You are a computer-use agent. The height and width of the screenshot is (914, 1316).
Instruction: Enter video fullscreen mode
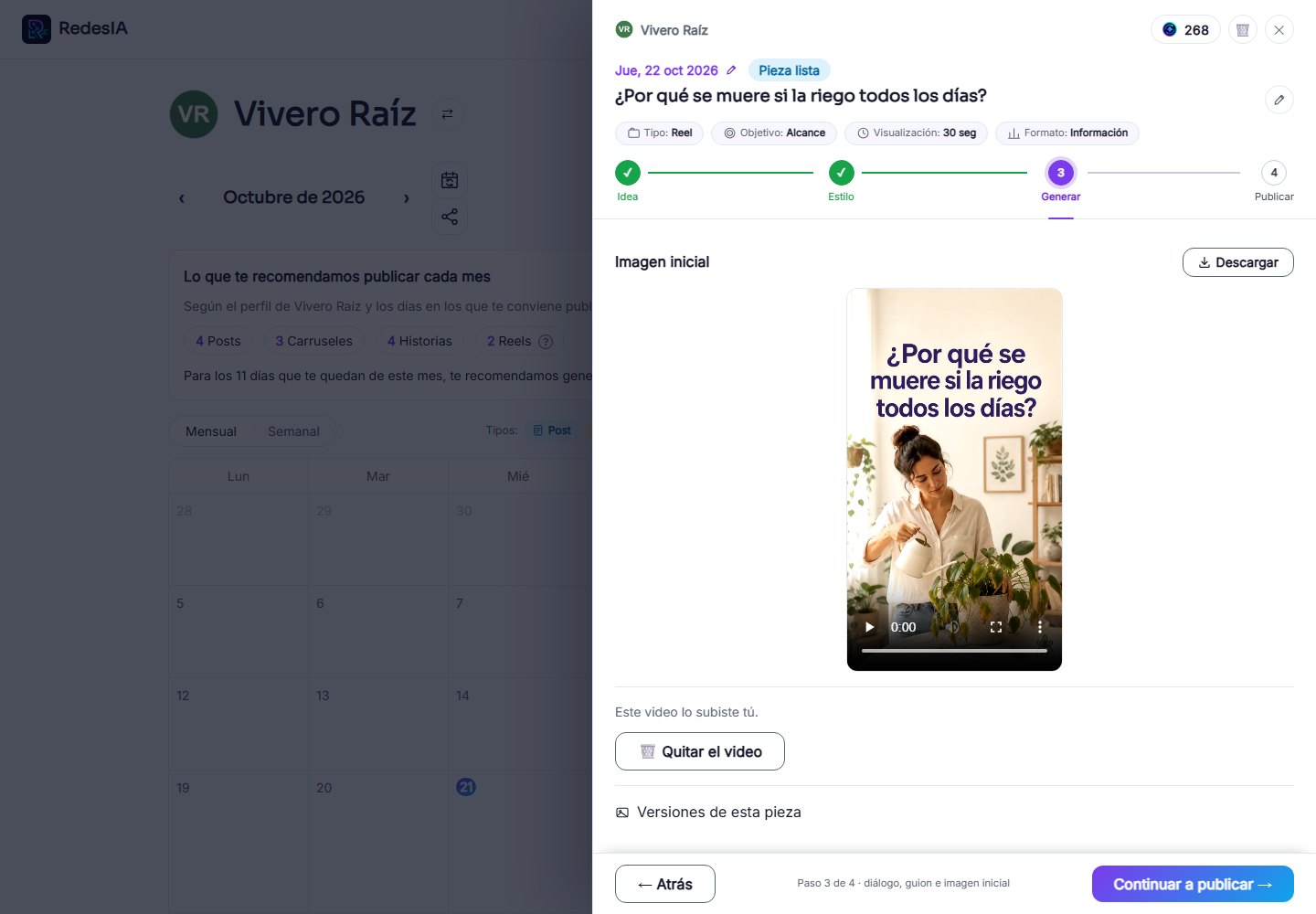(x=996, y=627)
